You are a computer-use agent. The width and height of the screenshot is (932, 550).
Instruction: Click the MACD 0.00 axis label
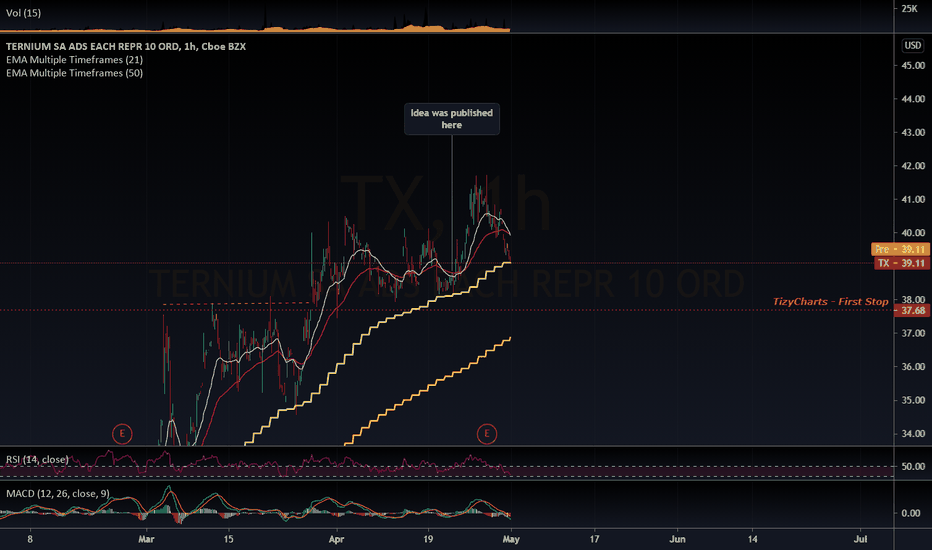pyautogui.click(x=911, y=513)
